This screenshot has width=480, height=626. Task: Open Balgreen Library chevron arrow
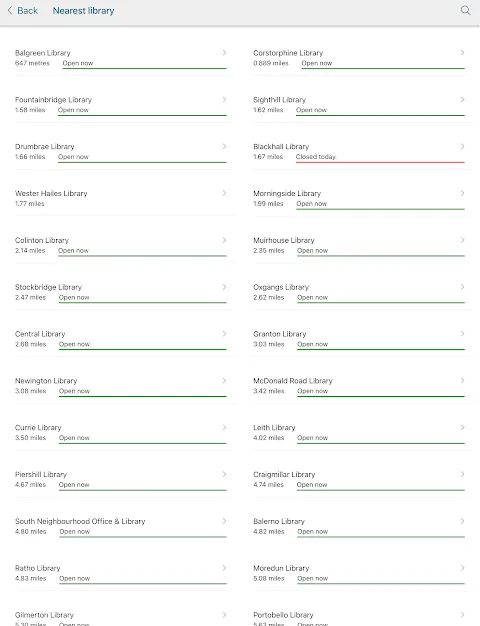[224, 53]
